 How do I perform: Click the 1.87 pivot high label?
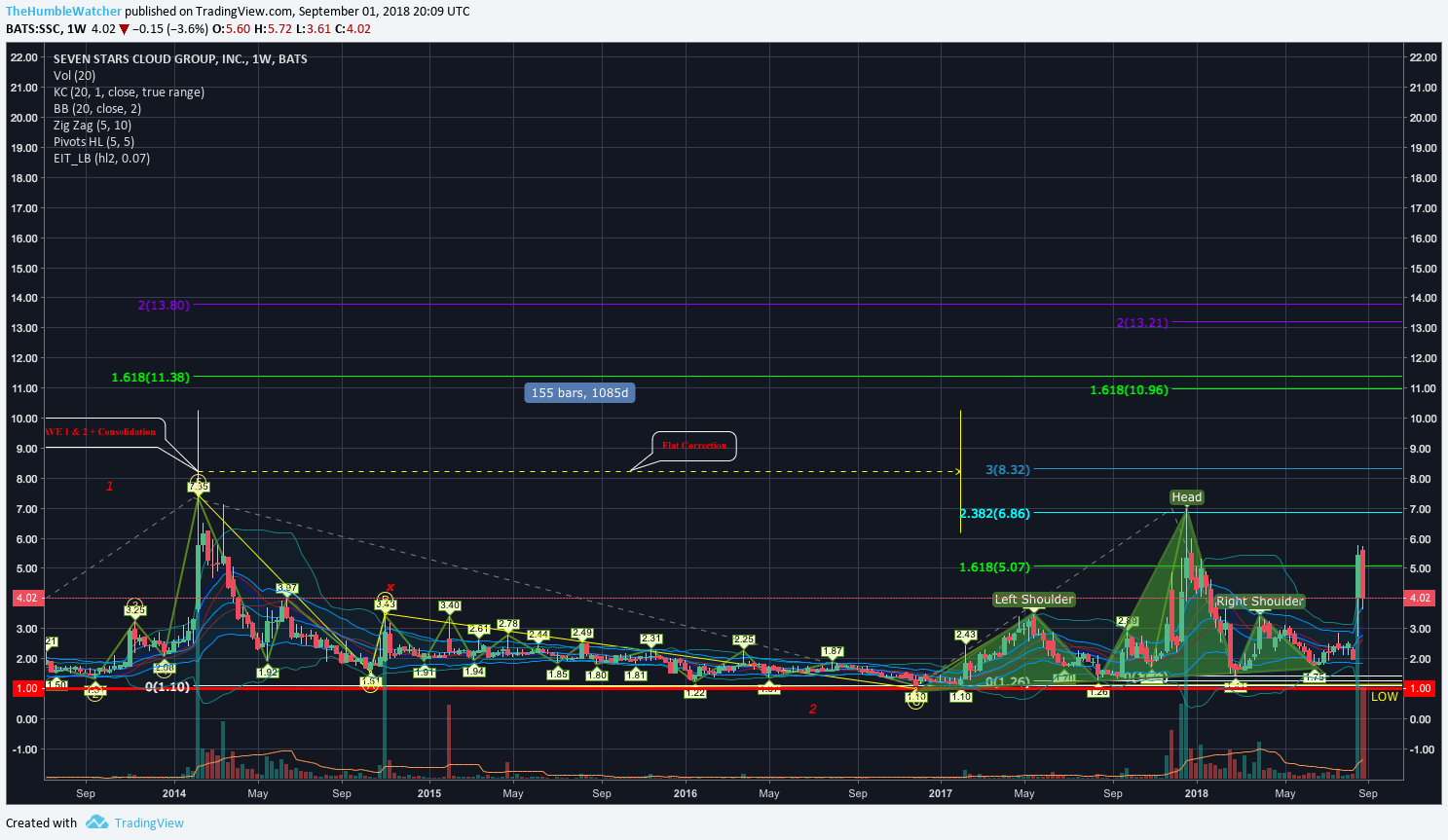point(833,652)
